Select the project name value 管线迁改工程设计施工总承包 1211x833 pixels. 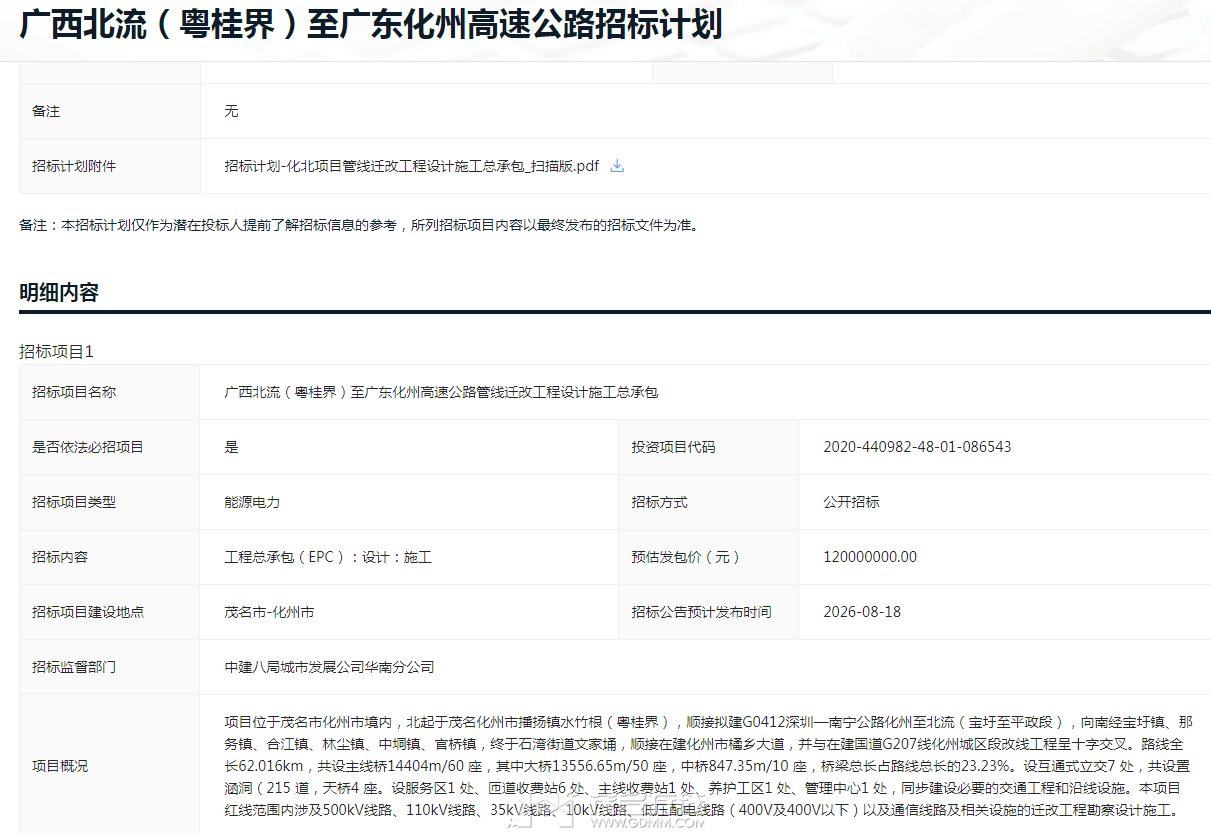[x=441, y=392]
